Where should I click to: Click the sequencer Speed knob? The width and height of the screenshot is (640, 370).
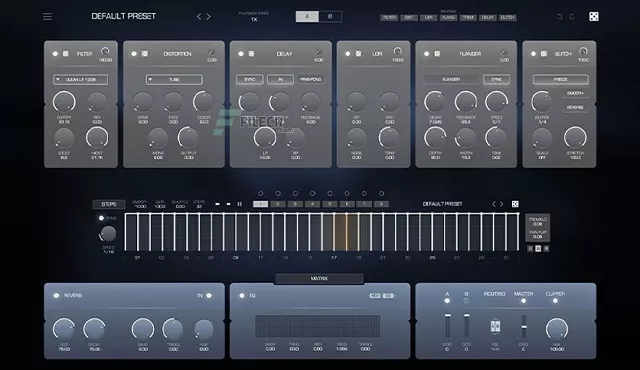coord(108,234)
